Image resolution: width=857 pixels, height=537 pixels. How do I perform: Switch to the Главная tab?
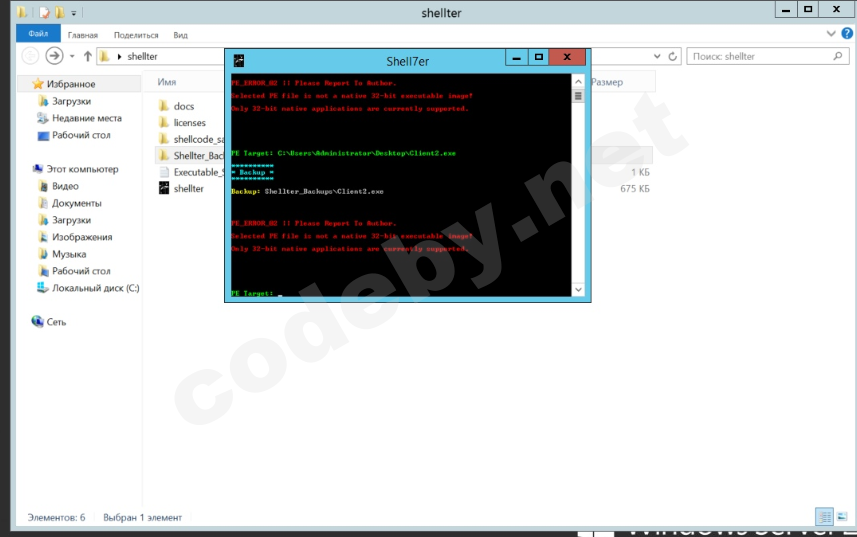tap(83, 35)
